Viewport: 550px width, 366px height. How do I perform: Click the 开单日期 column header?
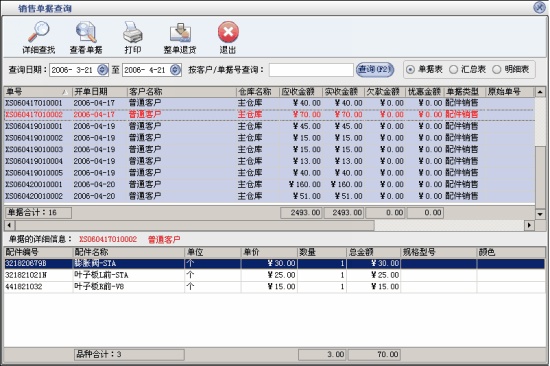tap(100, 92)
